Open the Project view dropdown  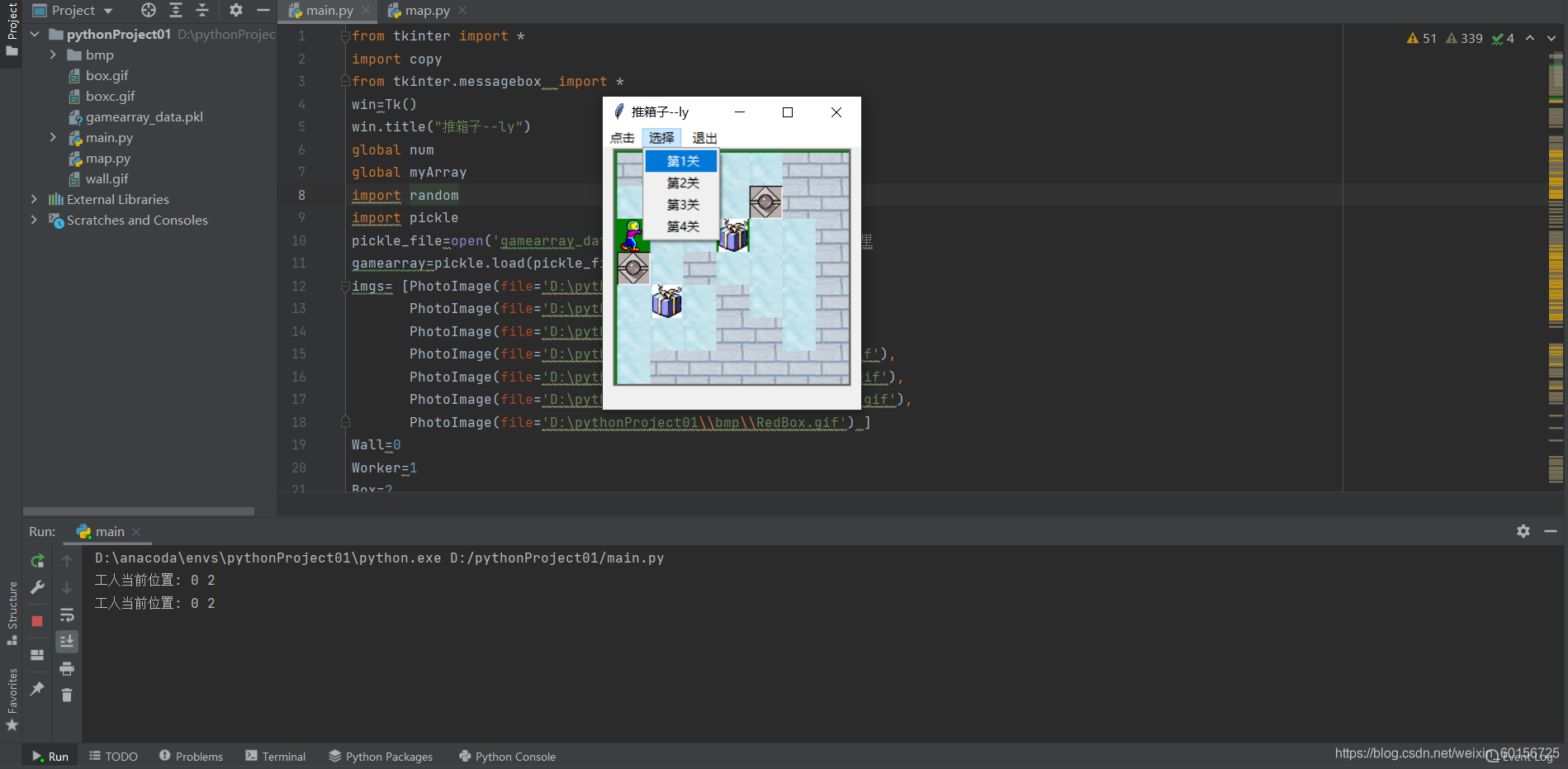pos(73,10)
